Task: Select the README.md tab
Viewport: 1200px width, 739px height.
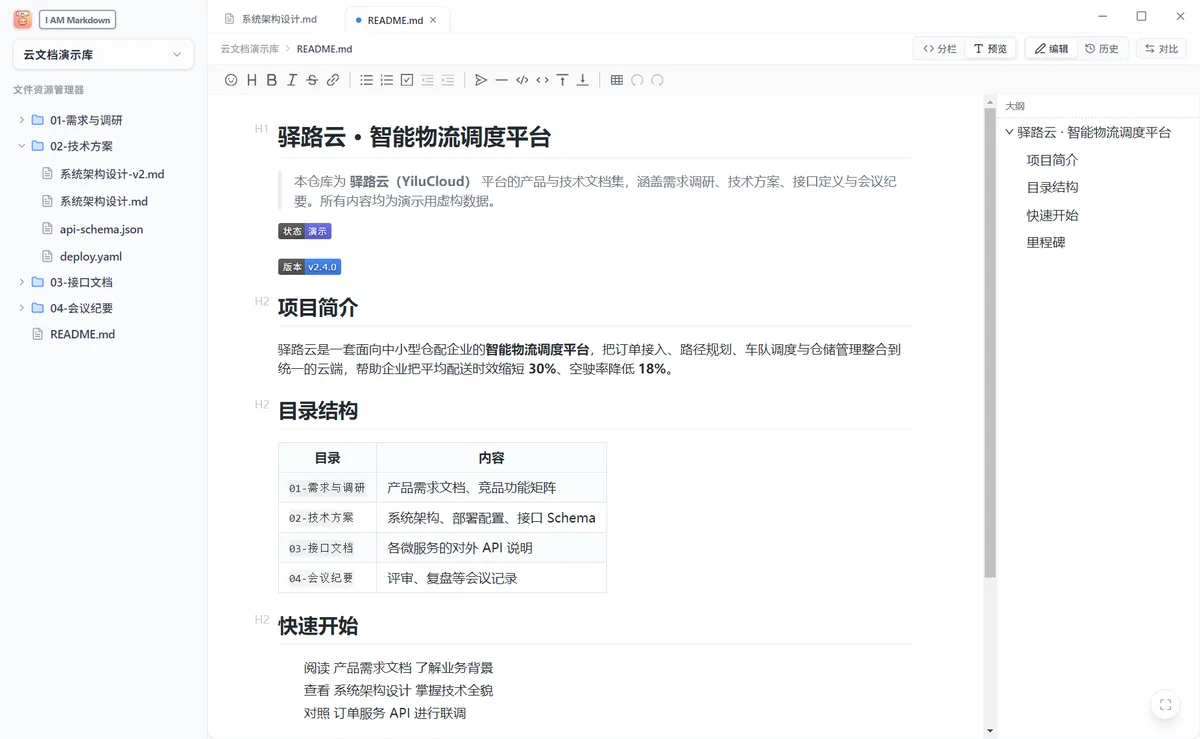Action: click(x=394, y=20)
